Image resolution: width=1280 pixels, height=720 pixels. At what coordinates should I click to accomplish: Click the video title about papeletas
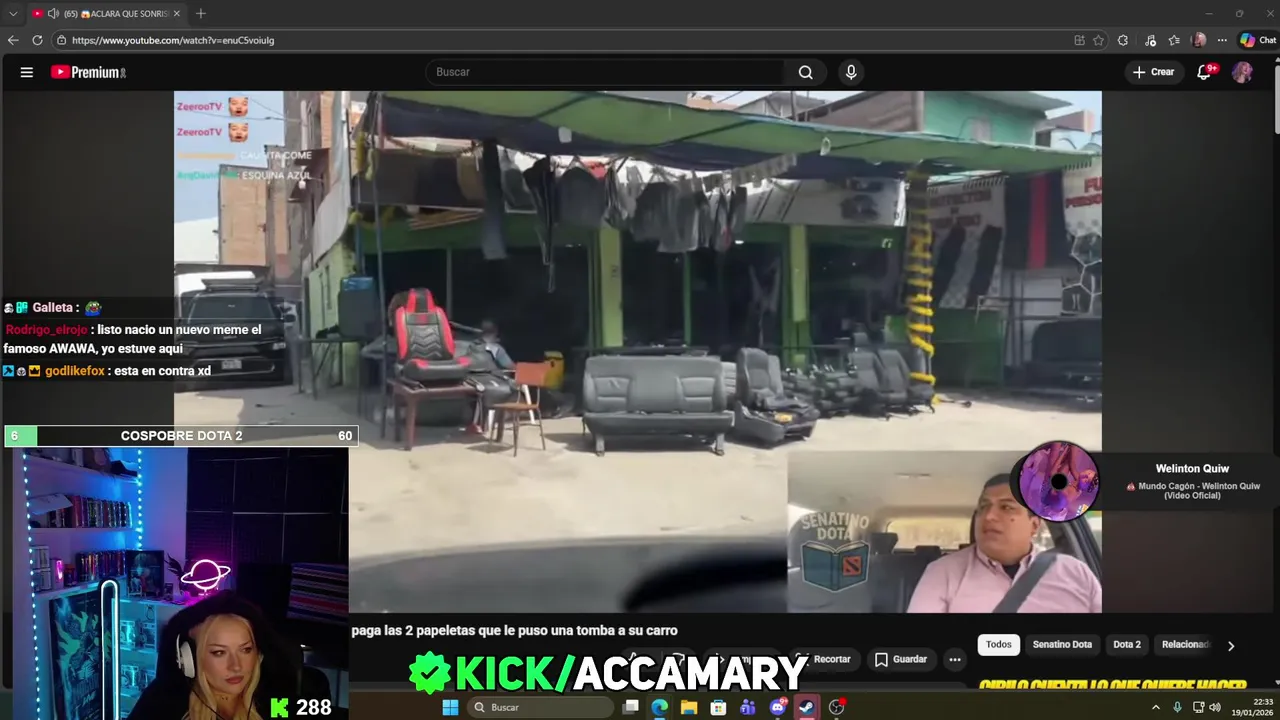click(x=514, y=631)
